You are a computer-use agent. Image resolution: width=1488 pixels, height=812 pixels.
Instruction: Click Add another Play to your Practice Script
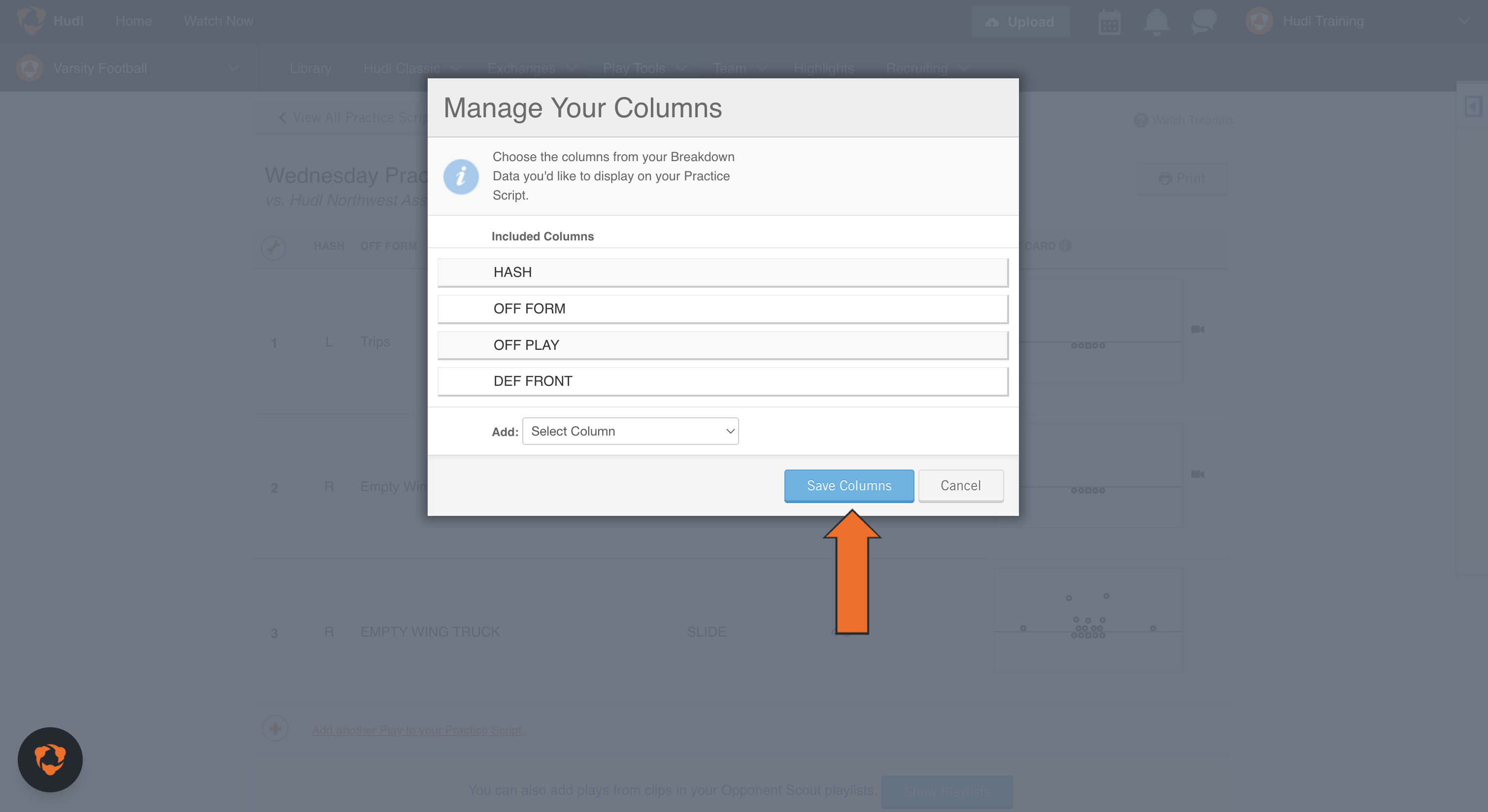click(x=418, y=730)
